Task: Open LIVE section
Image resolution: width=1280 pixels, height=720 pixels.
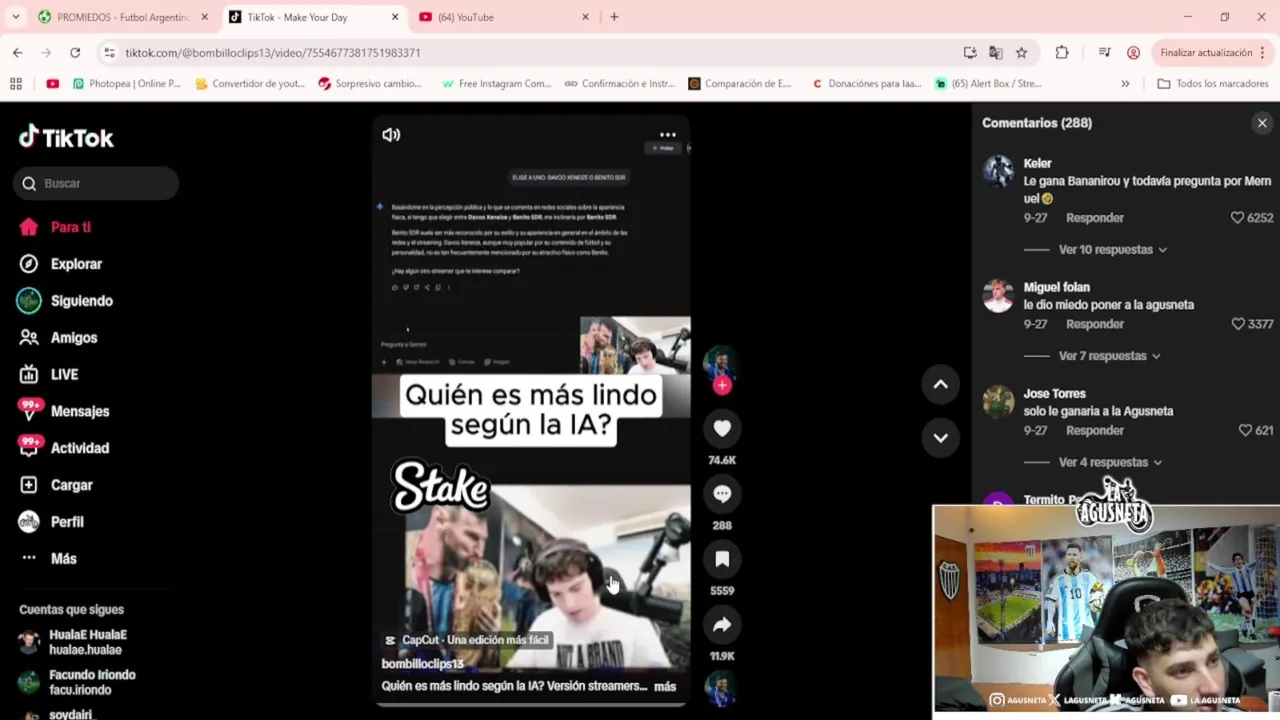Action: [x=49, y=374]
